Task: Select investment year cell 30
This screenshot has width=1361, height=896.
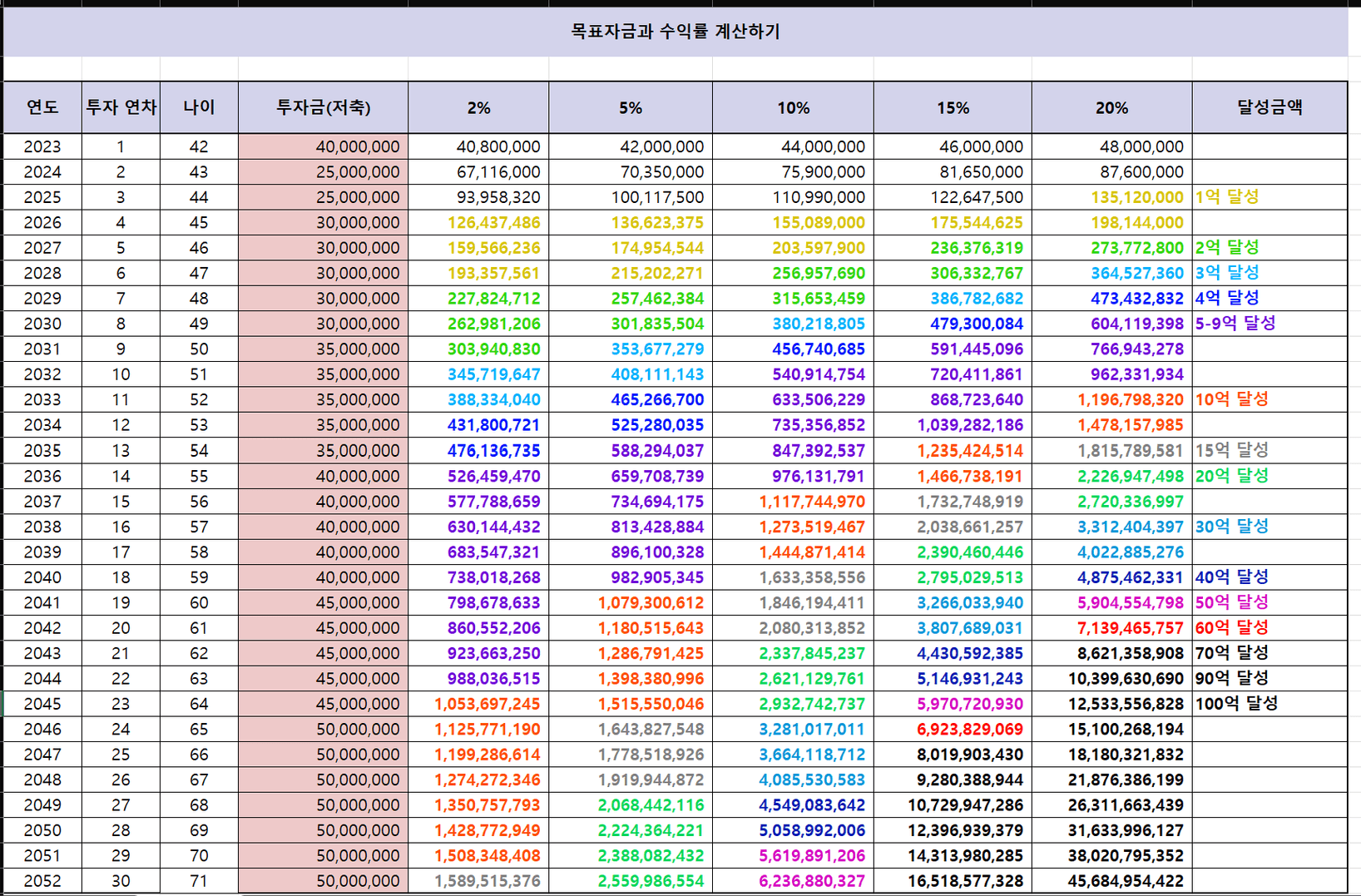Action: pyautogui.click(x=121, y=880)
